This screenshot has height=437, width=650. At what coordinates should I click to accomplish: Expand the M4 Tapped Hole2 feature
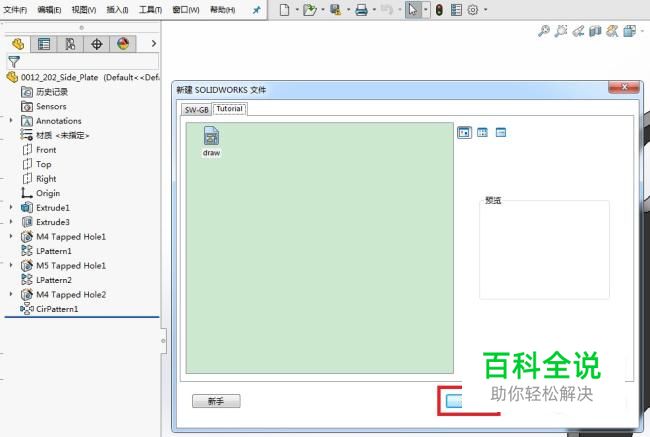[x=11, y=294]
